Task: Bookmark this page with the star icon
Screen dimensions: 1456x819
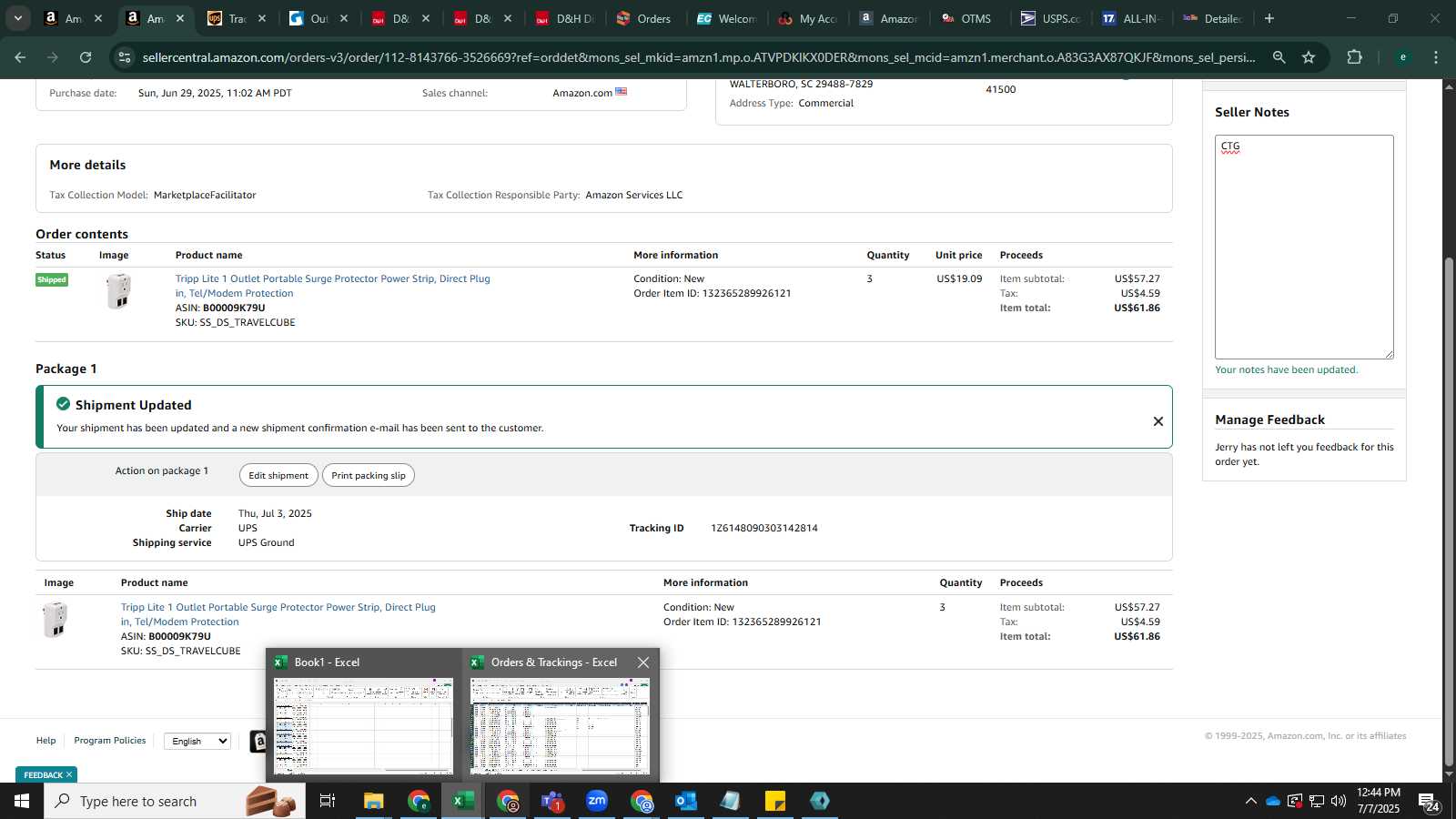Action: coord(1309,57)
